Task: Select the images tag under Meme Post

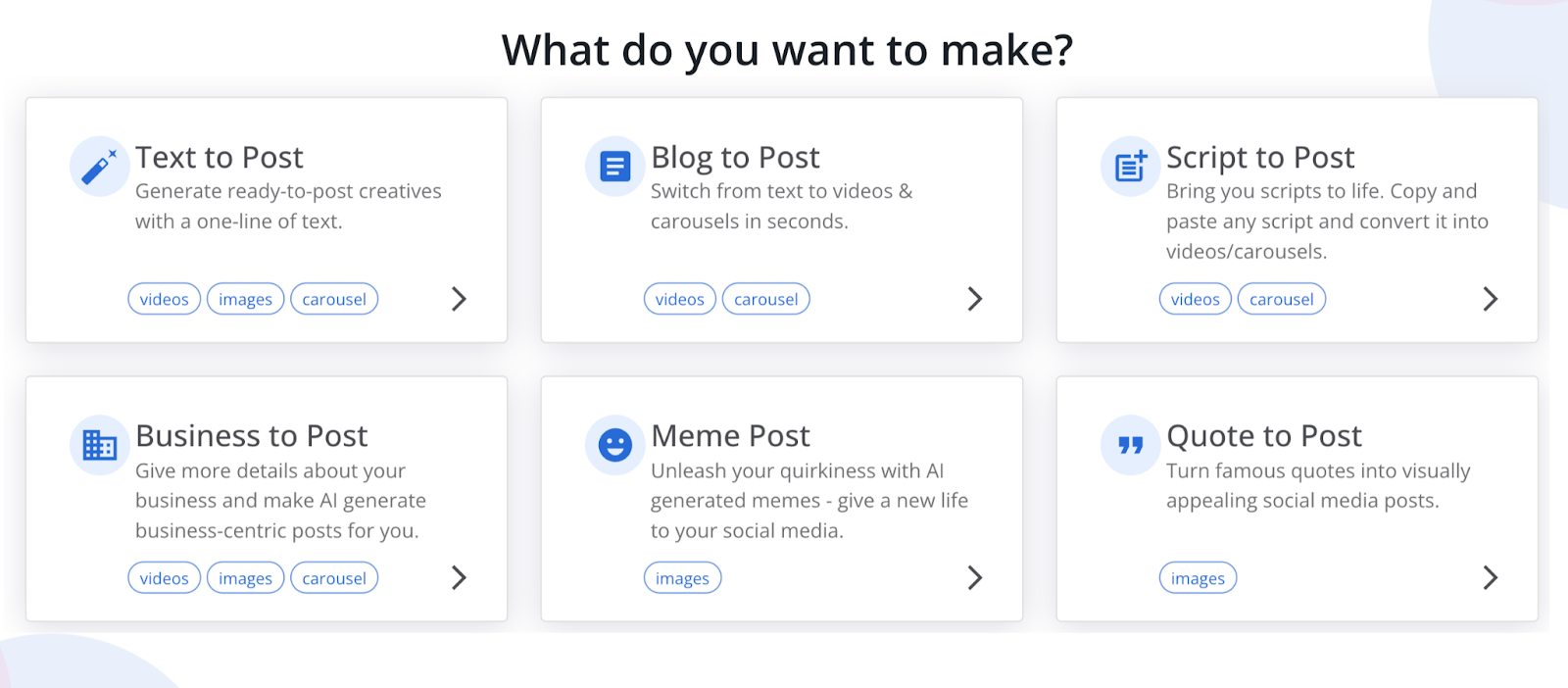Action: coord(683,578)
